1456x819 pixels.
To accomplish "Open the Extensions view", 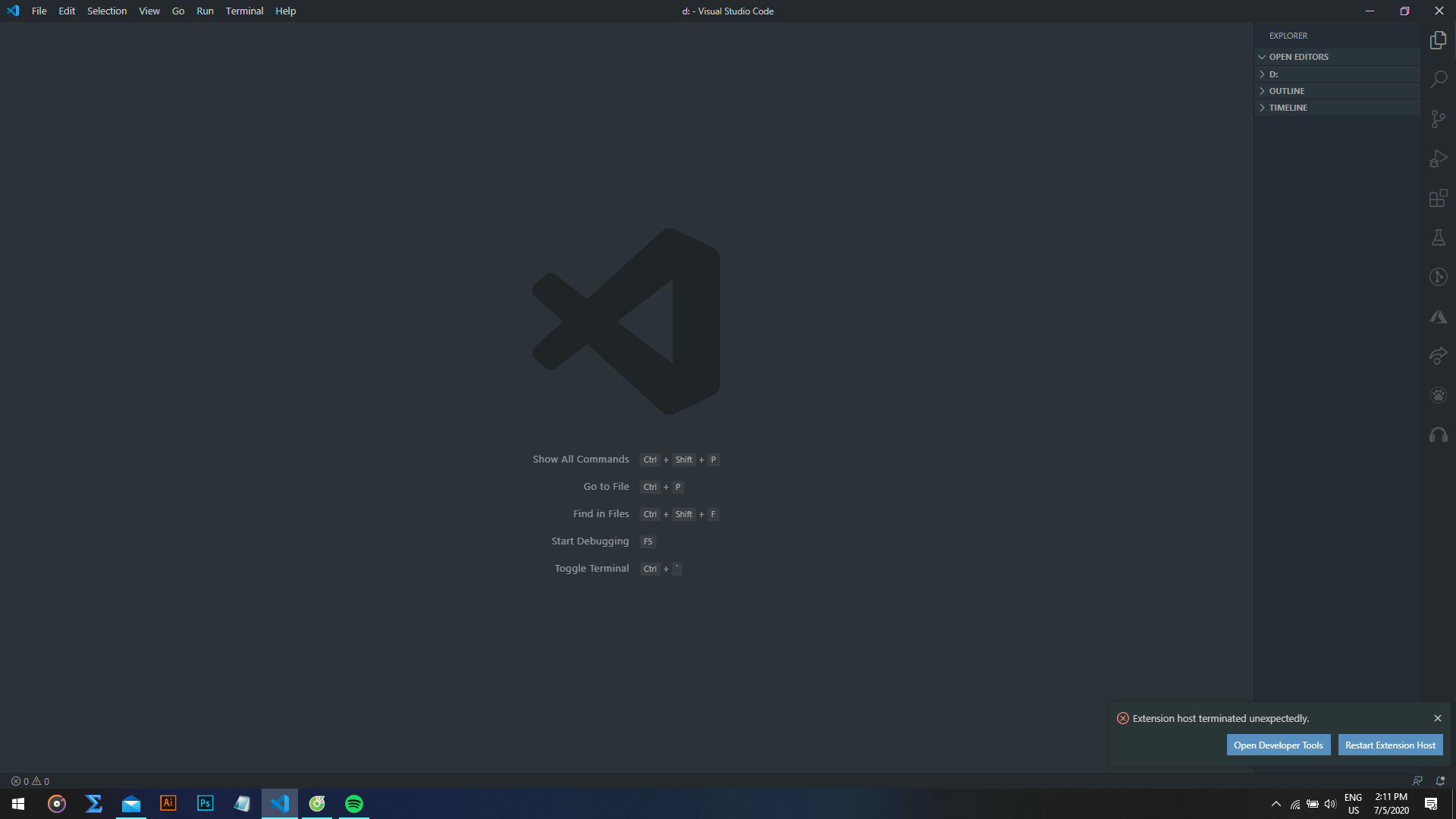I will [x=1438, y=198].
